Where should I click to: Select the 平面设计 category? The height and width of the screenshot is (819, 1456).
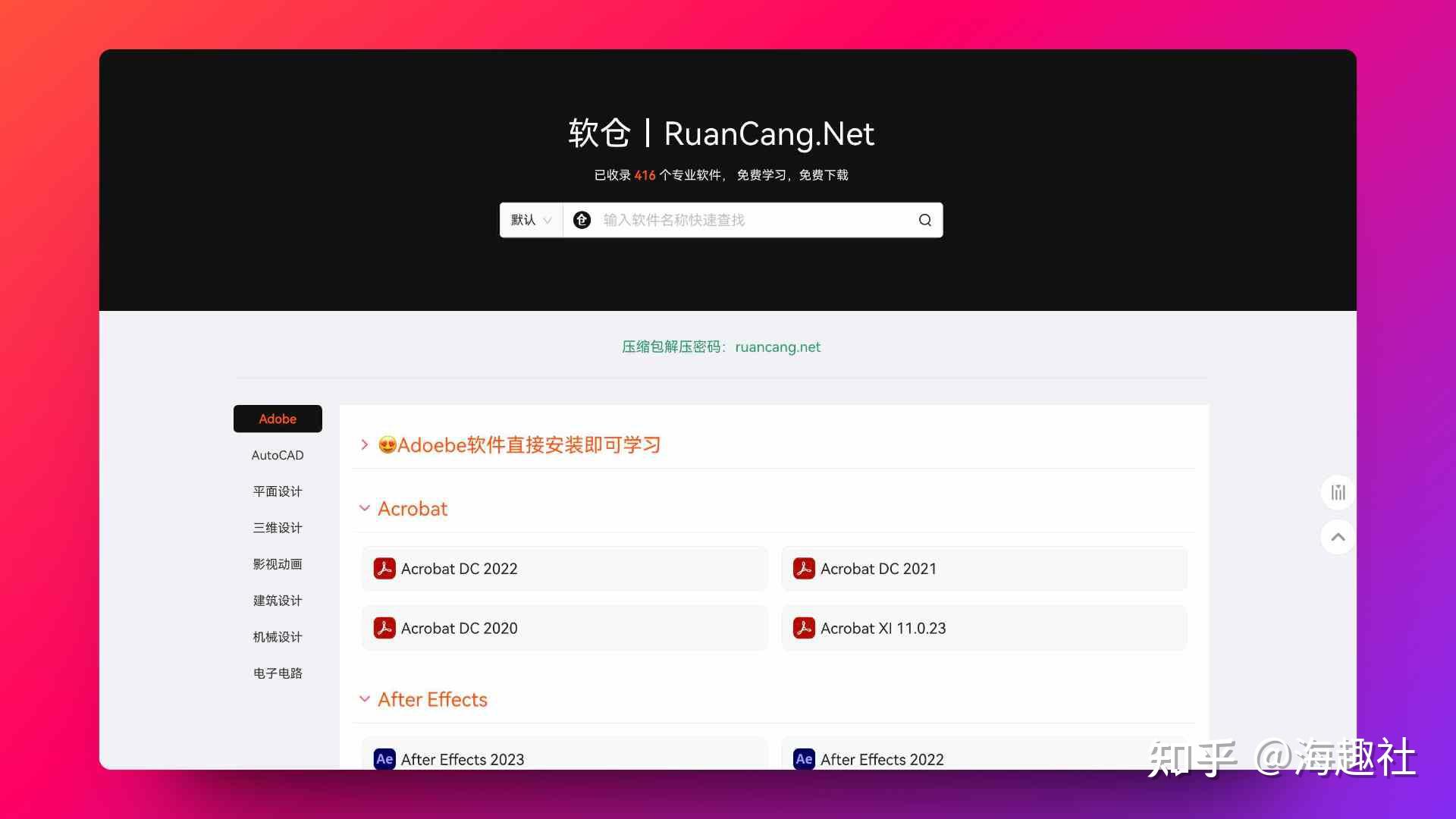click(x=278, y=491)
